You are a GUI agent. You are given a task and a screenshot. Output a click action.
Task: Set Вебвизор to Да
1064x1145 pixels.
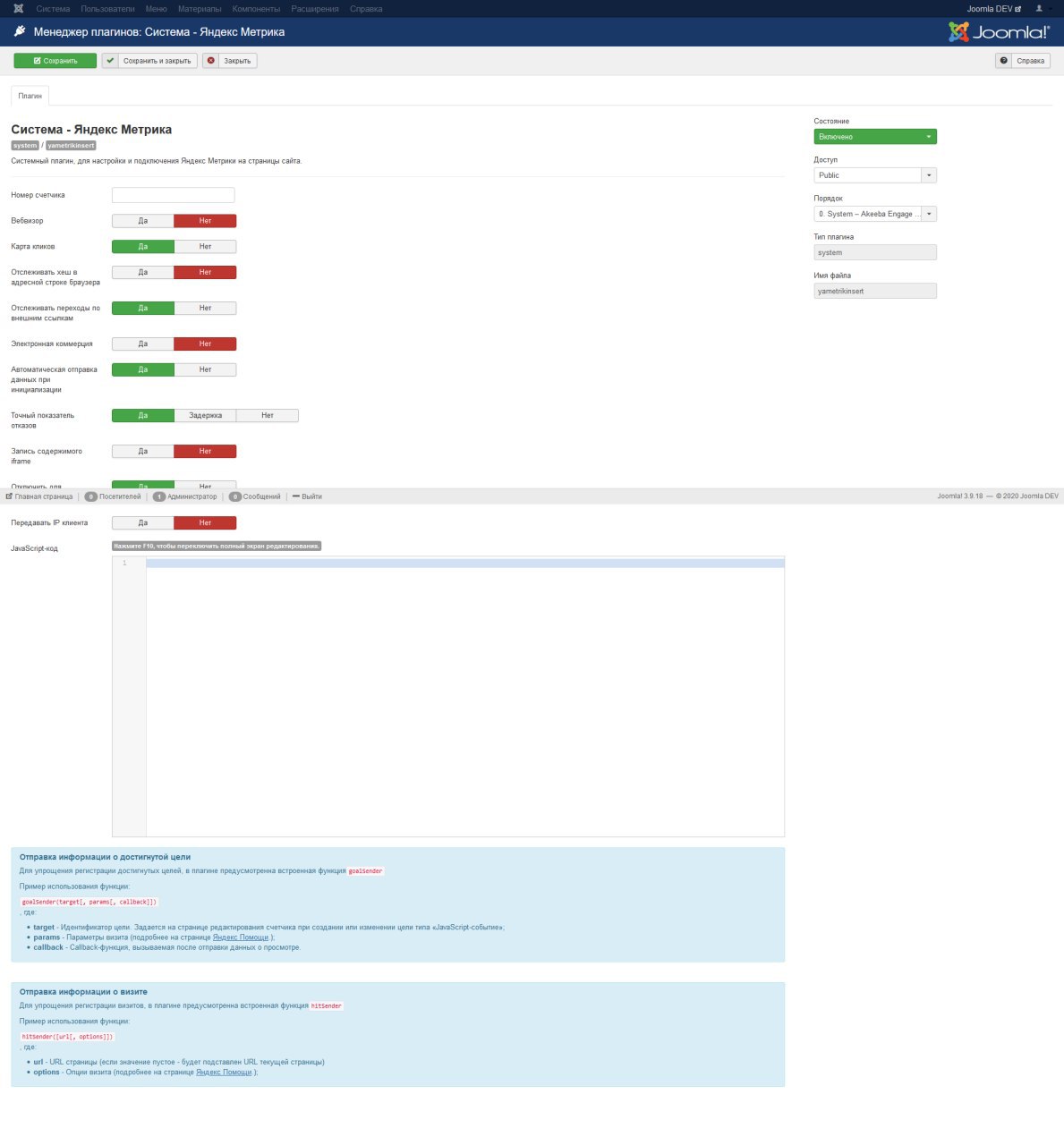pyautogui.click(x=143, y=221)
